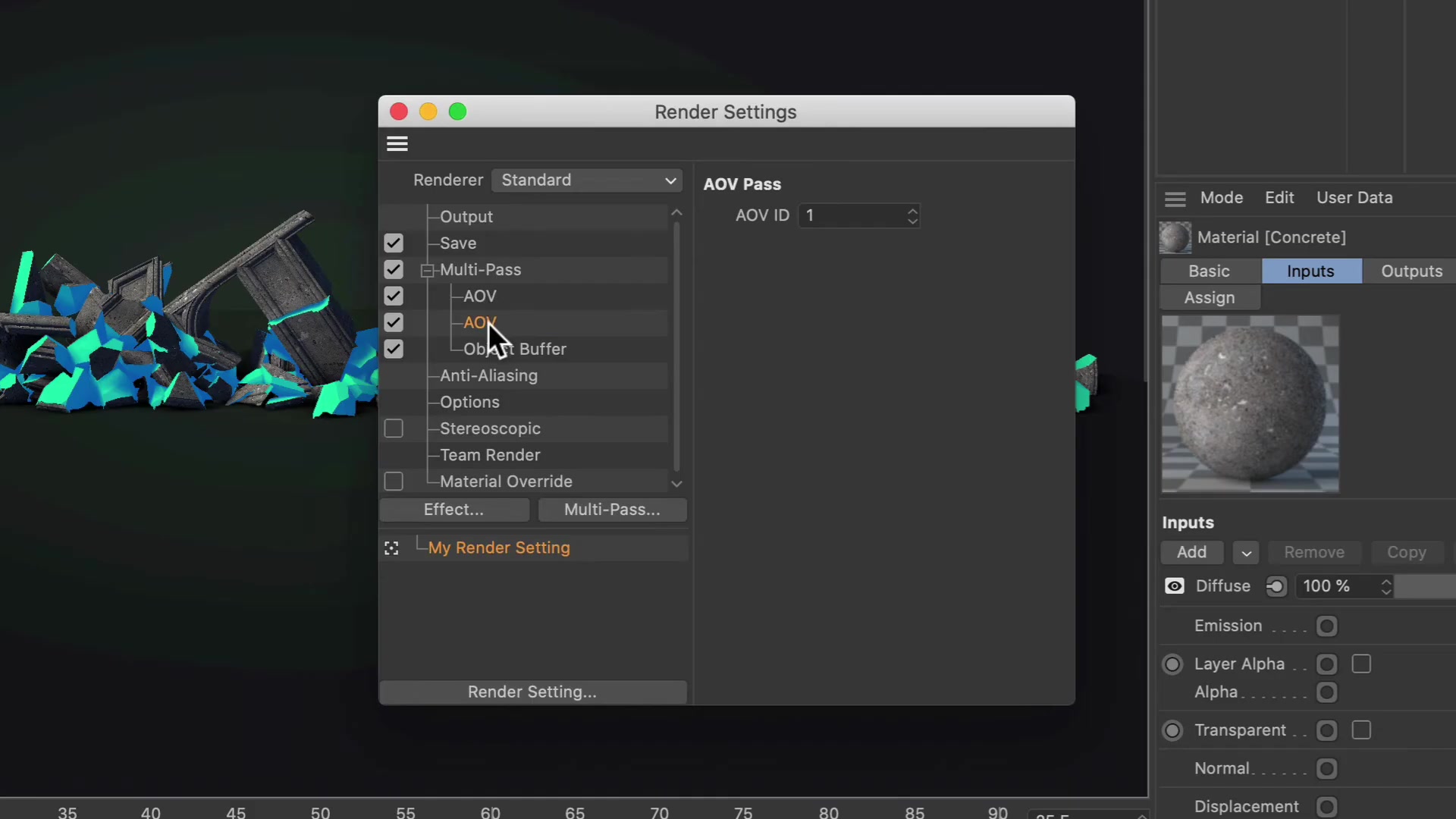Click the Normal node connection circle
This screenshot has width=1456, height=819.
pyautogui.click(x=1326, y=768)
